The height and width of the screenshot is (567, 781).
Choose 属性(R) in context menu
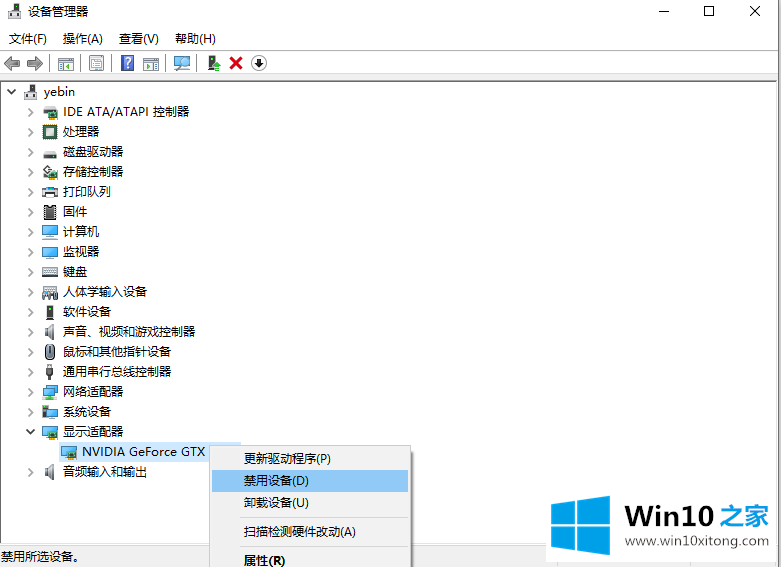point(310,560)
